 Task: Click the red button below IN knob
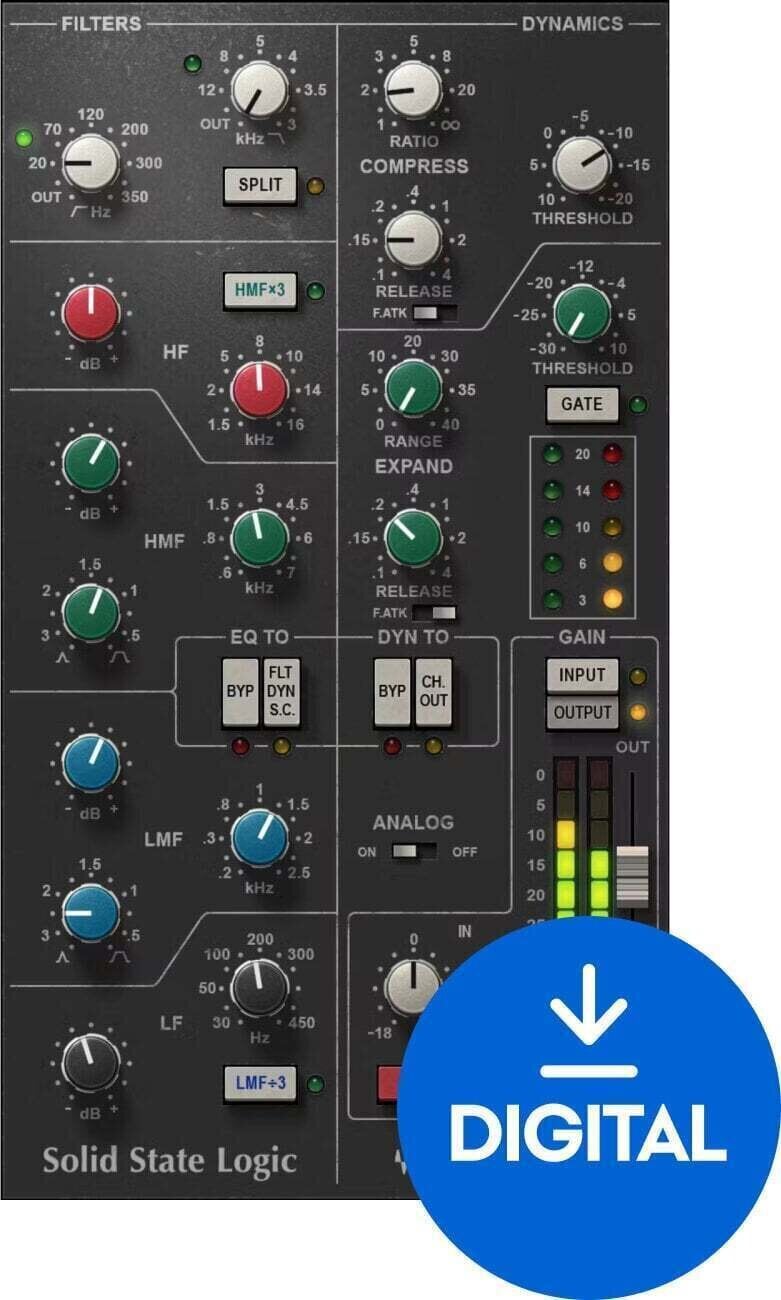[x=388, y=1085]
